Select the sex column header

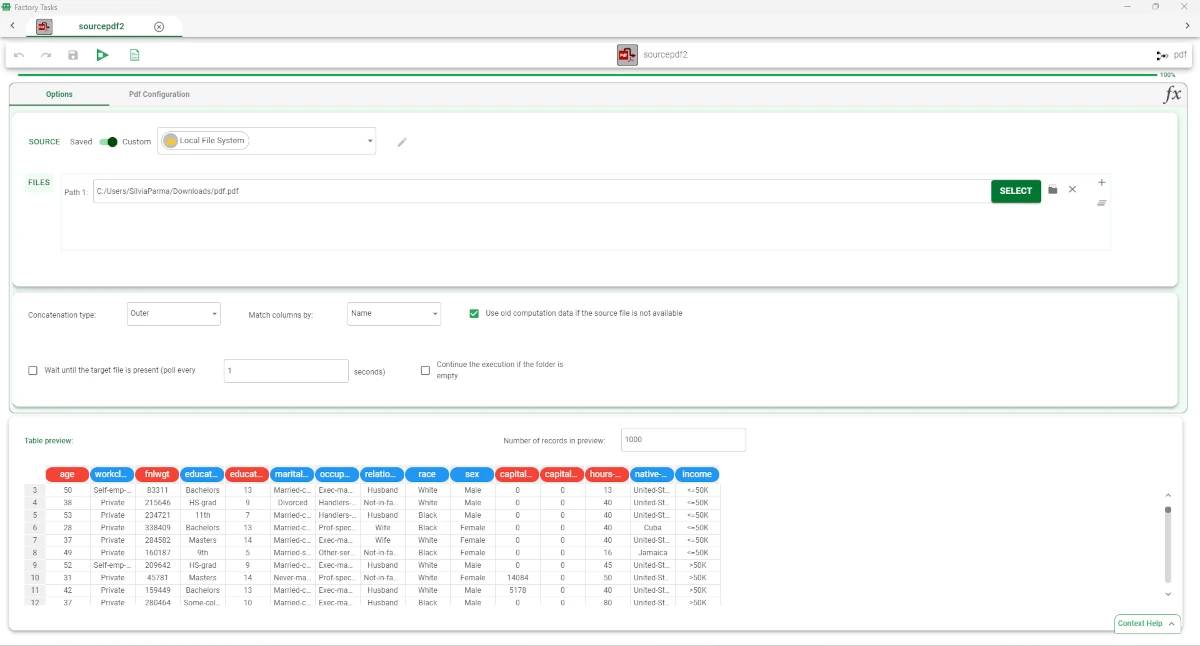472,474
